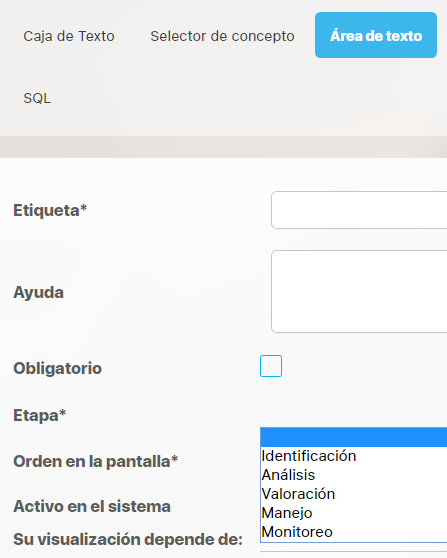Enable the Obligatorio checkbox

pyautogui.click(x=271, y=366)
